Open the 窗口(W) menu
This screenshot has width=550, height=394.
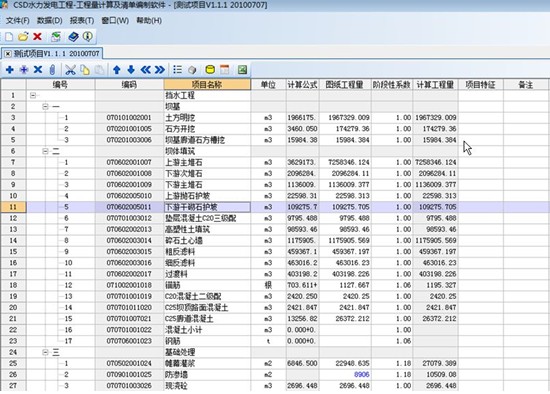click(115, 21)
